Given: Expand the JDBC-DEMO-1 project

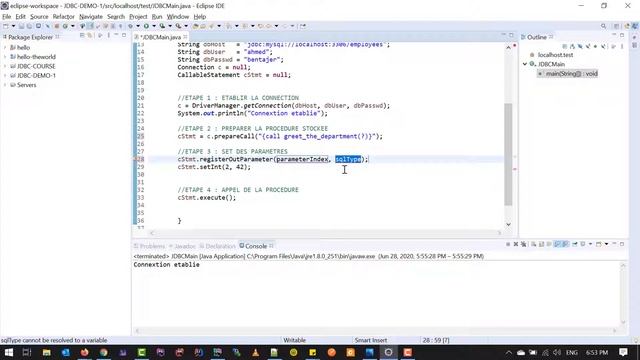Looking at the screenshot, I should (5, 76).
